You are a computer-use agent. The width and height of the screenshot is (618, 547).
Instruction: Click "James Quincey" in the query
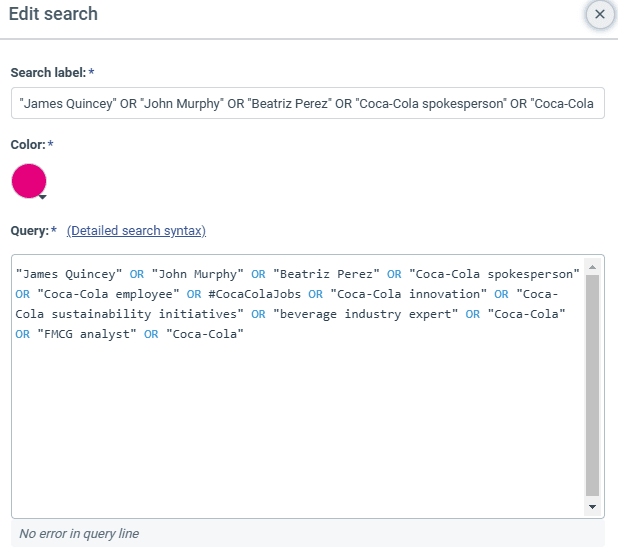[x=69, y=274]
